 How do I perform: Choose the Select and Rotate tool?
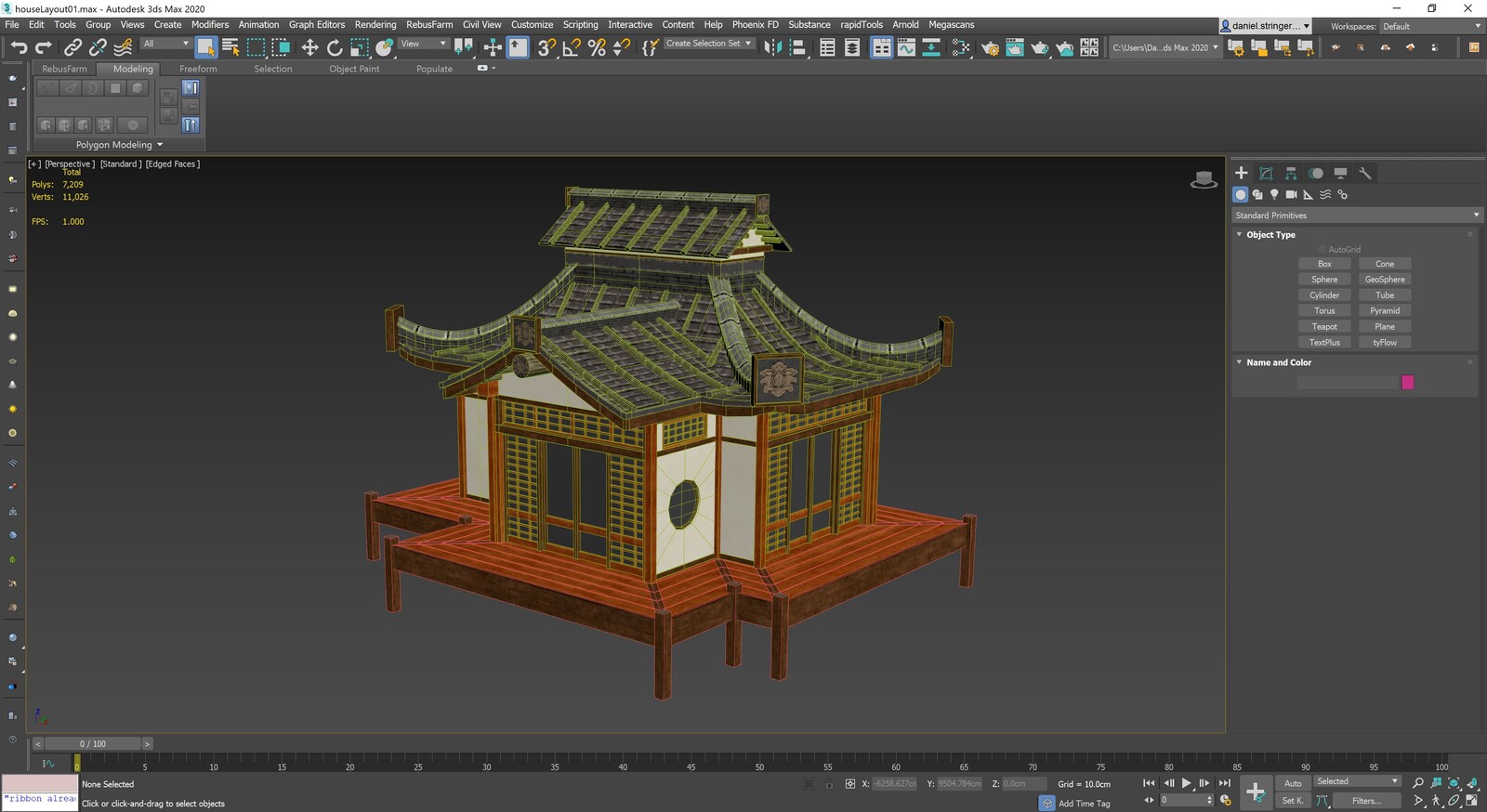(335, 47)
